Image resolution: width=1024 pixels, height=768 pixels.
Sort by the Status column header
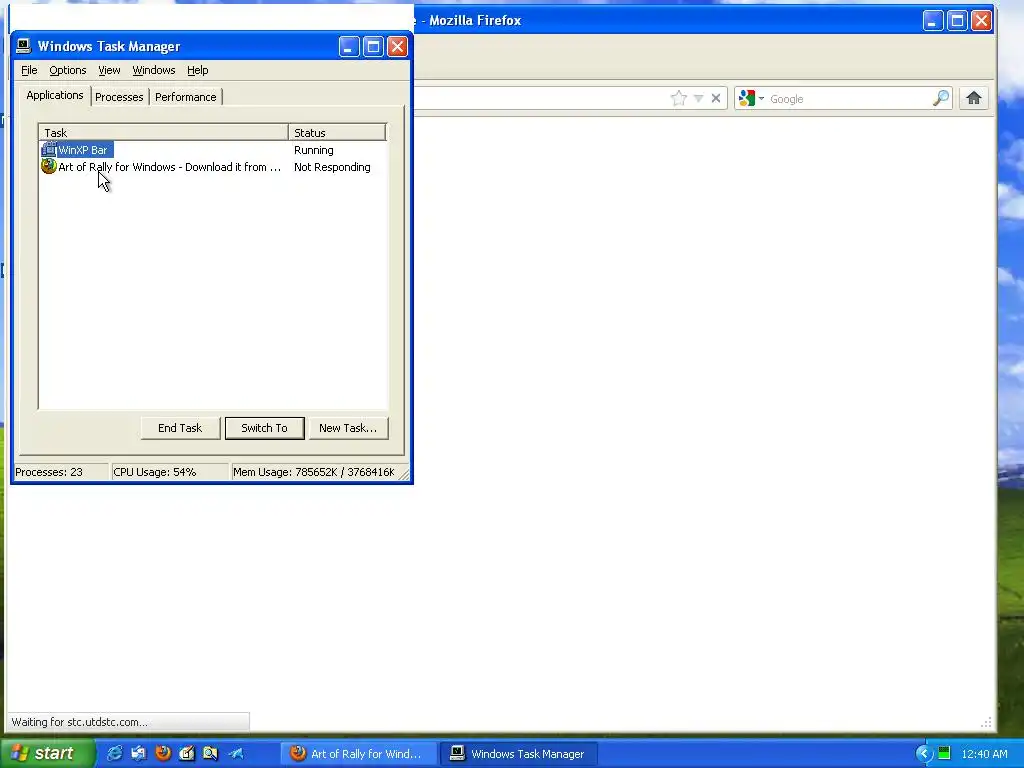[x=337, y=133]
